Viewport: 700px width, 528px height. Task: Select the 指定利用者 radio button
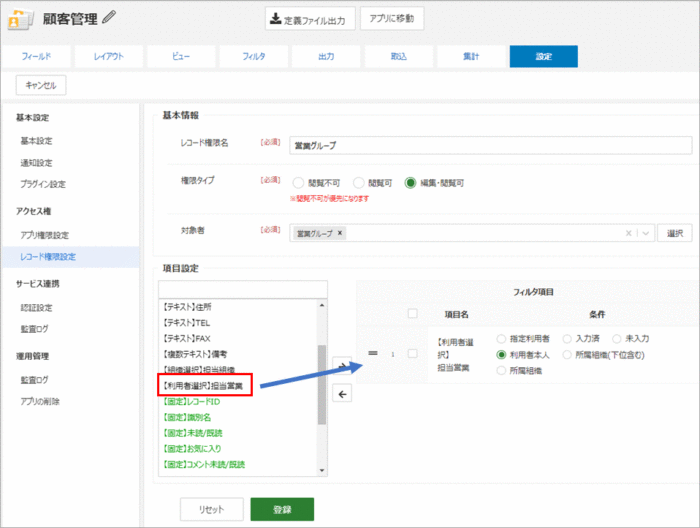[x=501, y=339]
